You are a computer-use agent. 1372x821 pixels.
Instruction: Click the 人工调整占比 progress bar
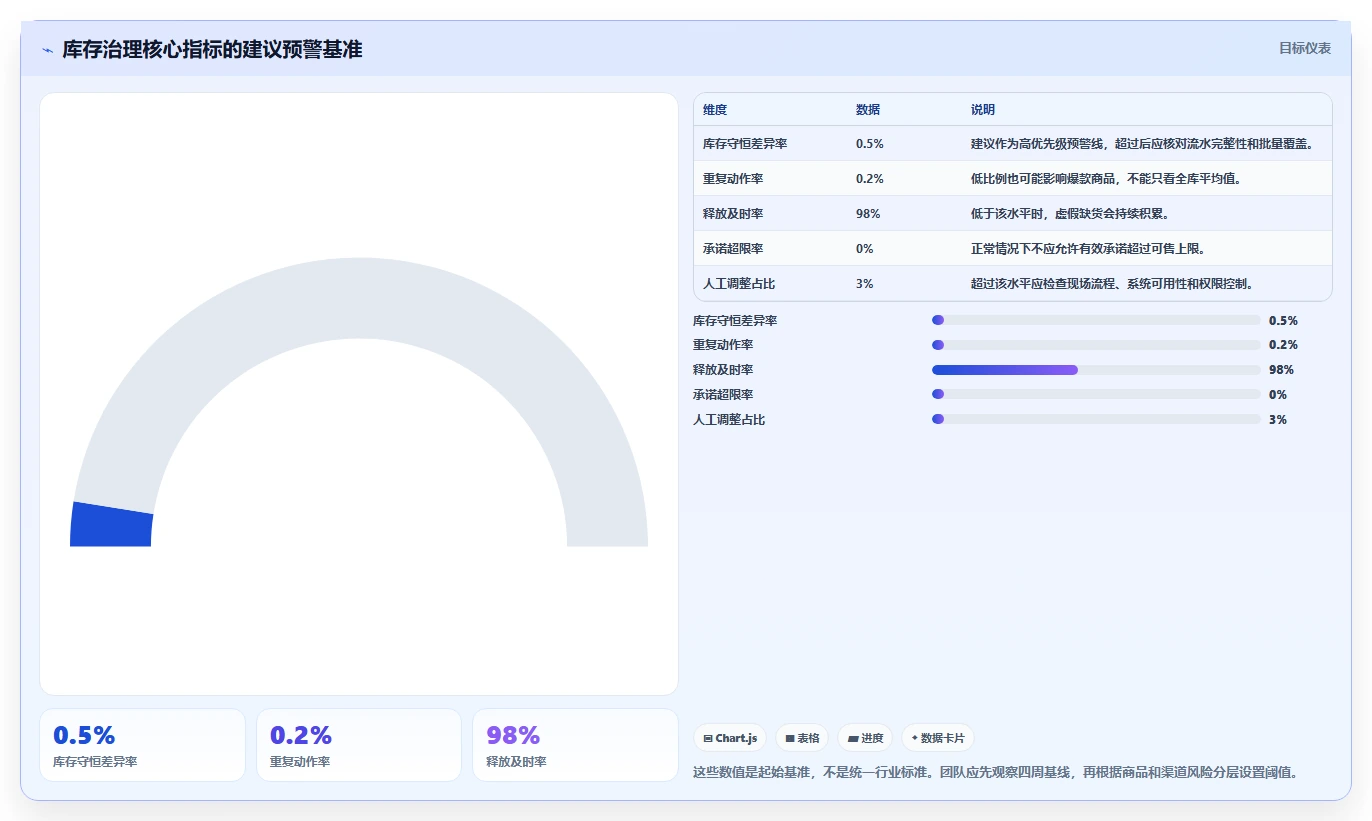click(x=1096, y=419)
